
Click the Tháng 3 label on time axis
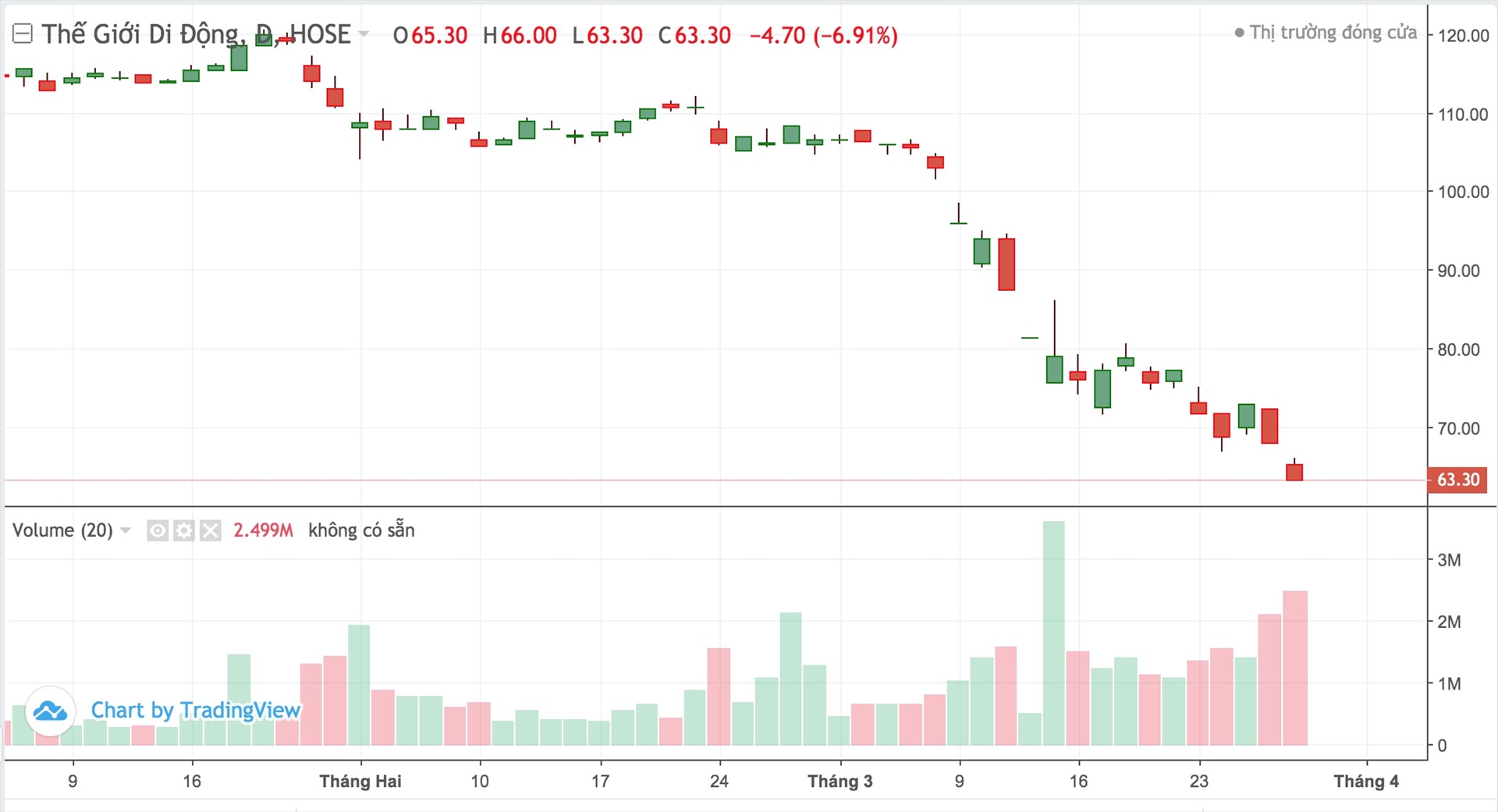[x=840, y=782]
